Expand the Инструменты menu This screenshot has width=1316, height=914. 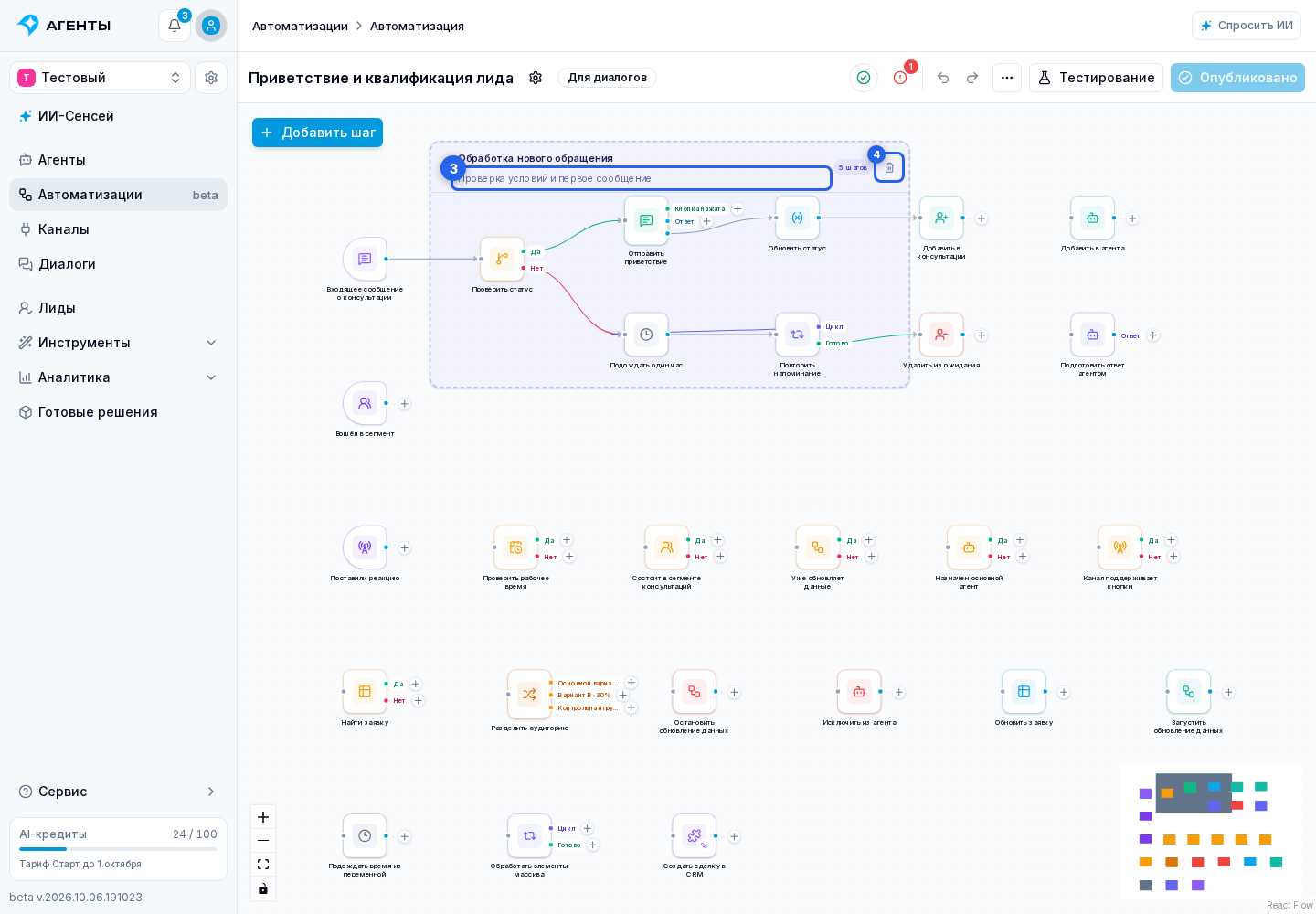(119, 343)
